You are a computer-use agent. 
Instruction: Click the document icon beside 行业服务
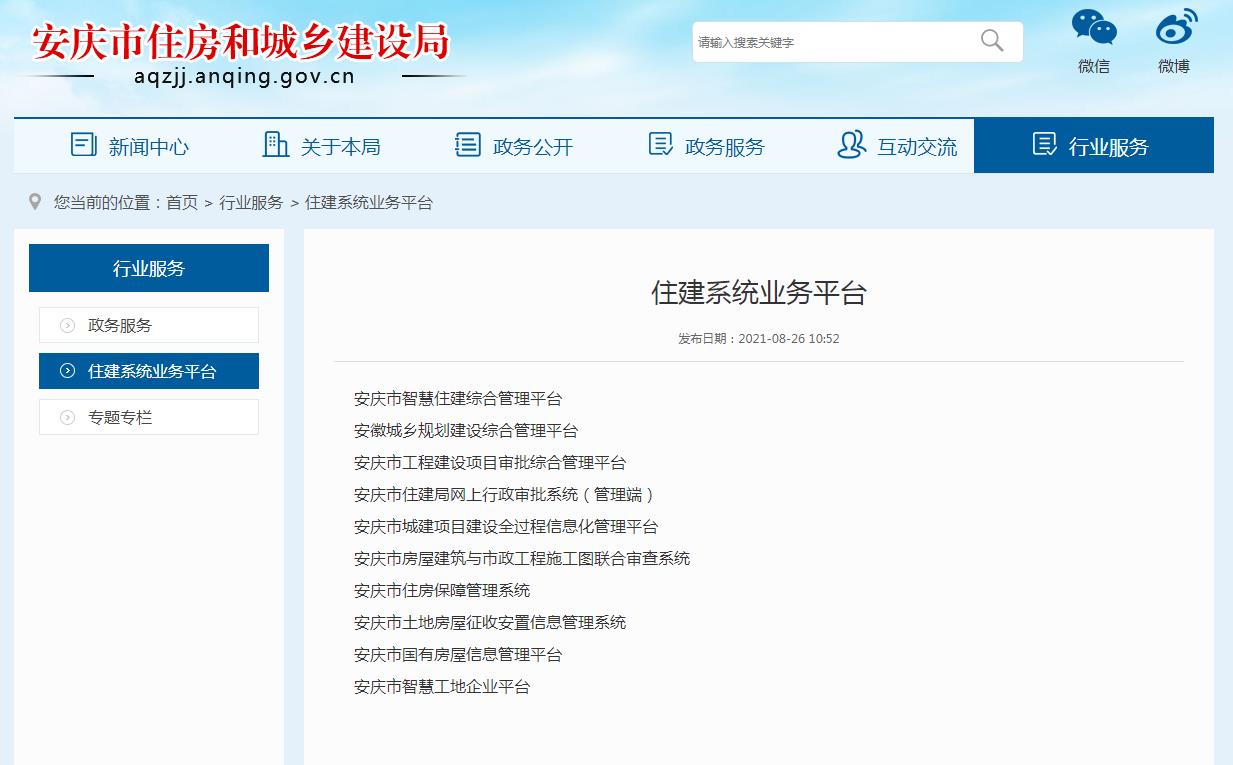1043,145
